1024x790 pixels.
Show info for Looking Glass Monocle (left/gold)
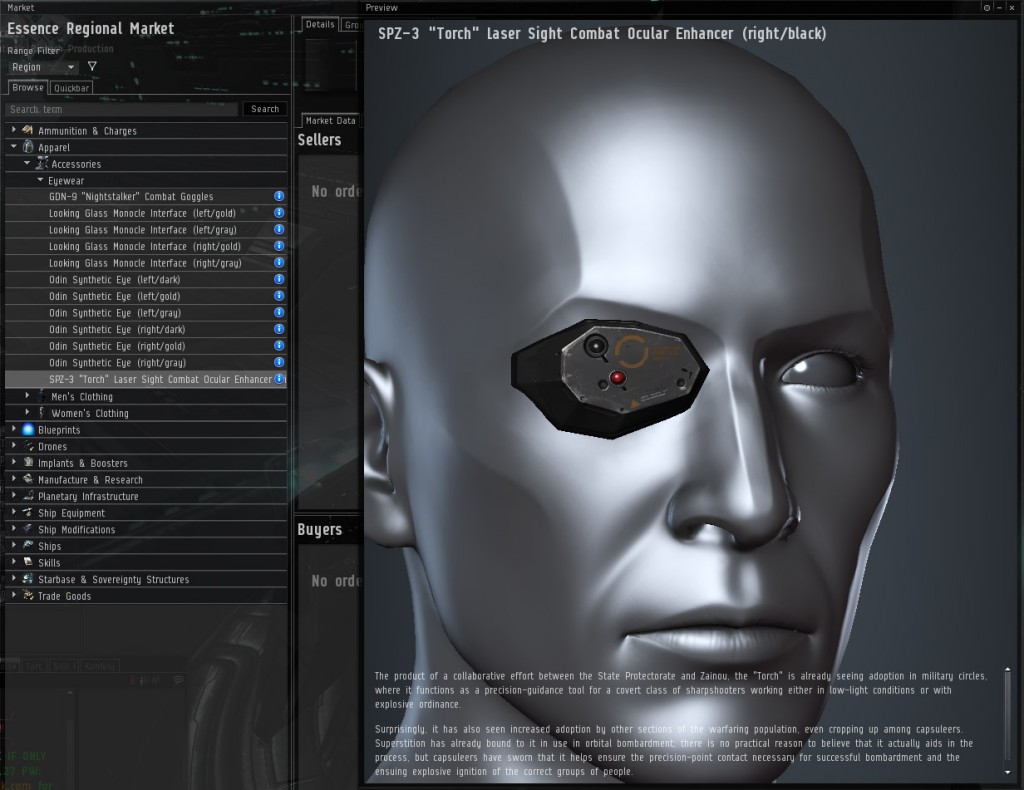click(x=279, y=213)
